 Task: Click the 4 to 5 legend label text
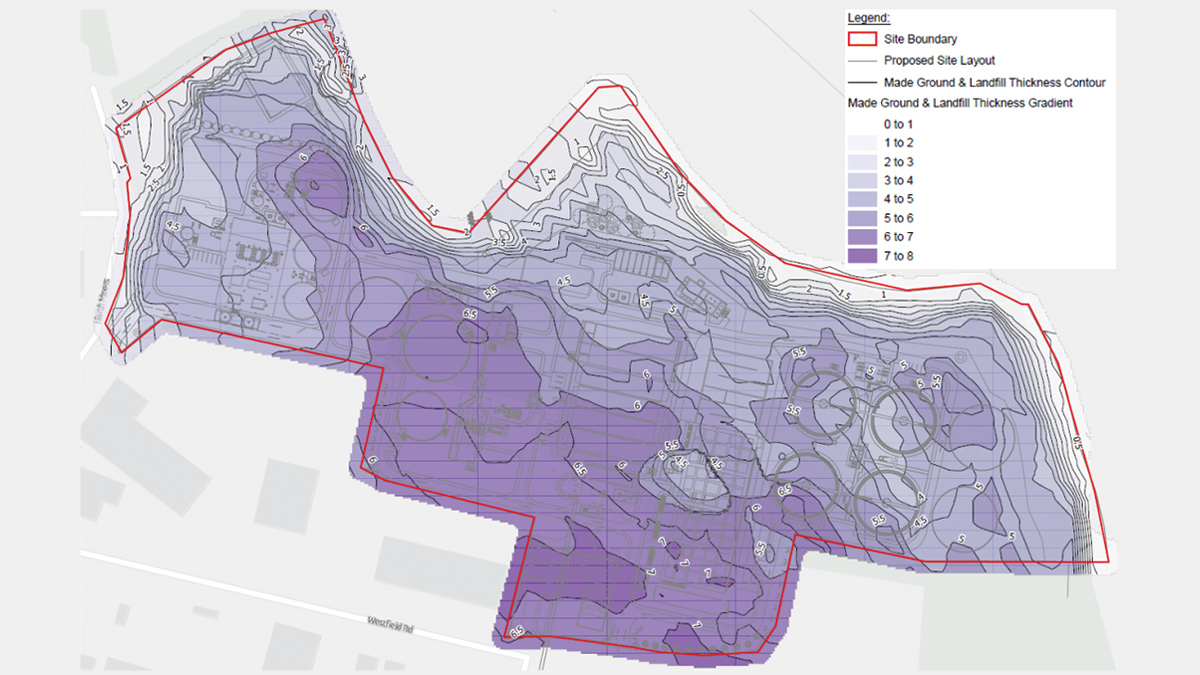[898, 199]
